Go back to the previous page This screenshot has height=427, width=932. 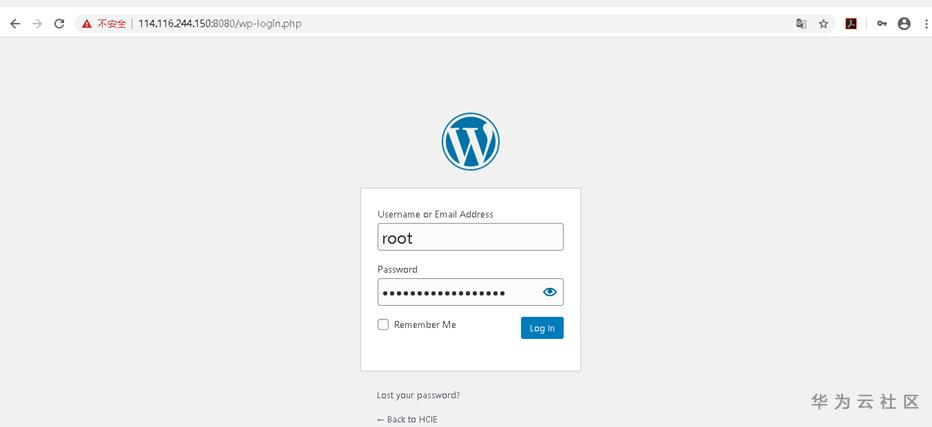pos(15,24)
